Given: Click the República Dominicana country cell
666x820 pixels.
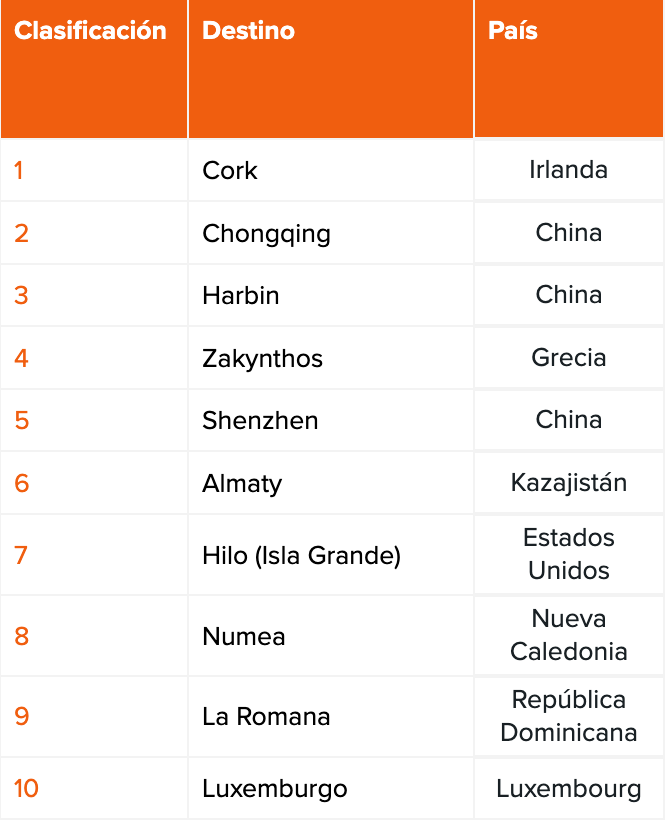Looking at the screenshot, I should click(x=568, y=716).
